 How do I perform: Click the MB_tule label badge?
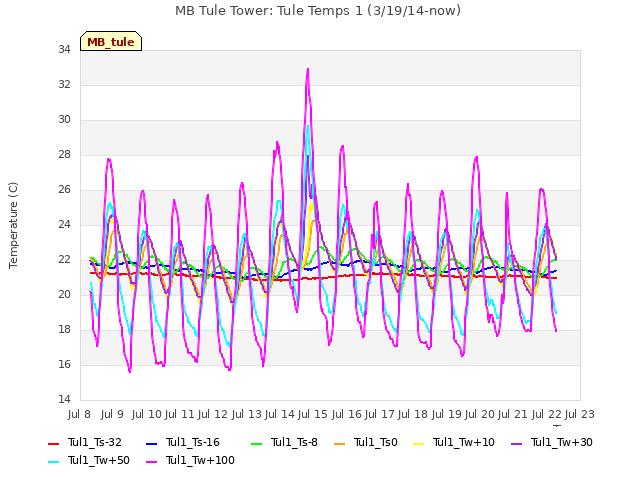[x=111, y=41]
